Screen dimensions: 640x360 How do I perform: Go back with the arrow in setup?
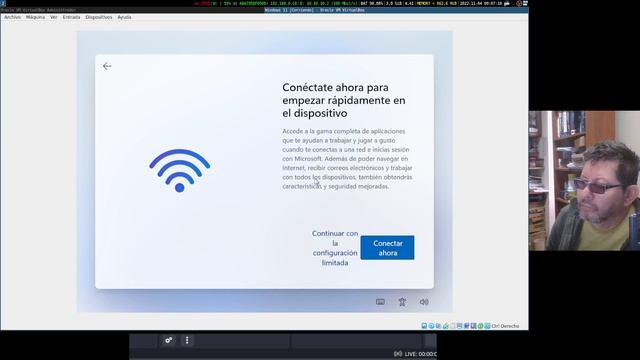(107, 66)
